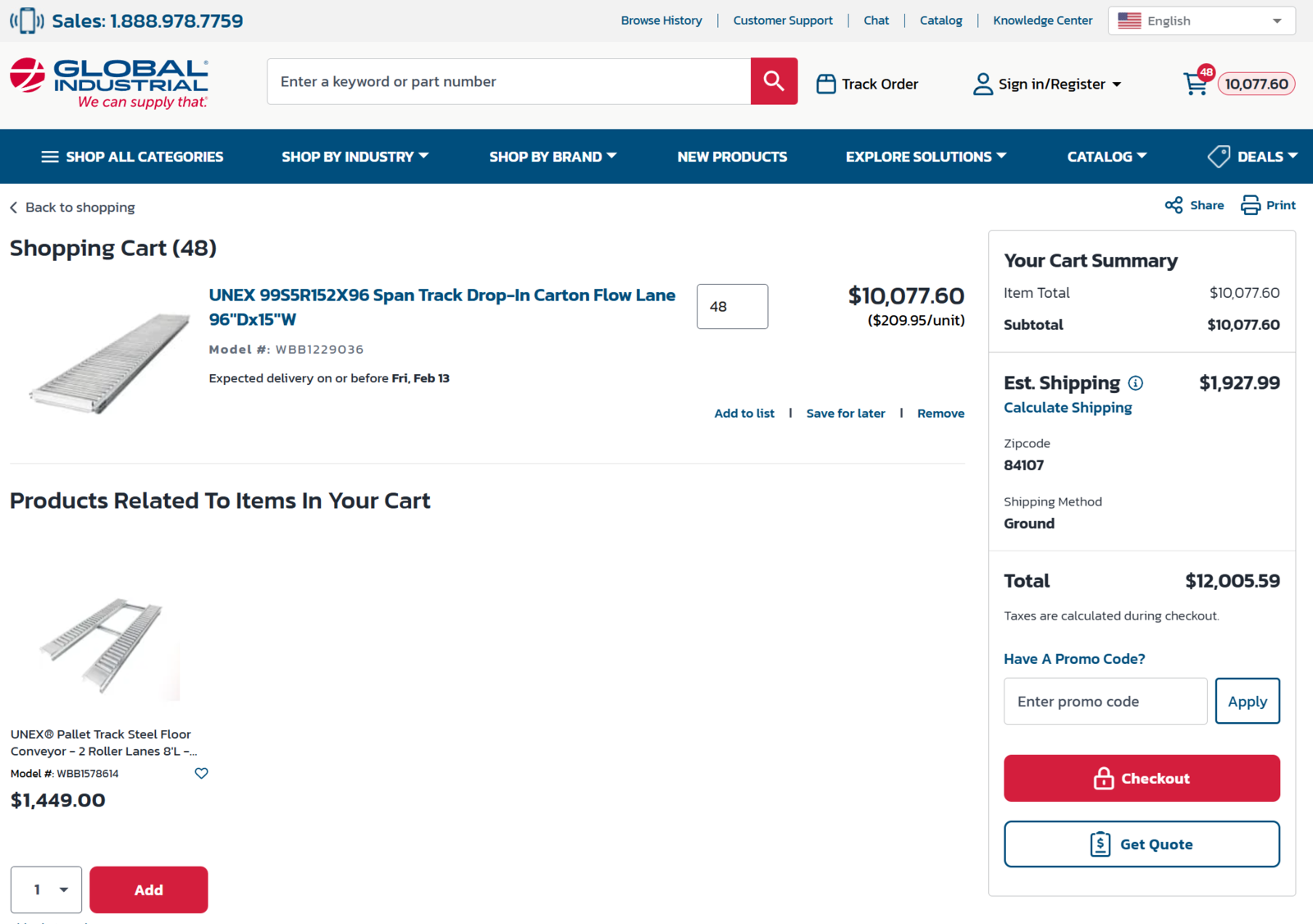Image resolution: width=1313 pixels, height=924 pixels.
Task: Click the Print icon
Action: pyautogui.click(x=1250, y=205)
